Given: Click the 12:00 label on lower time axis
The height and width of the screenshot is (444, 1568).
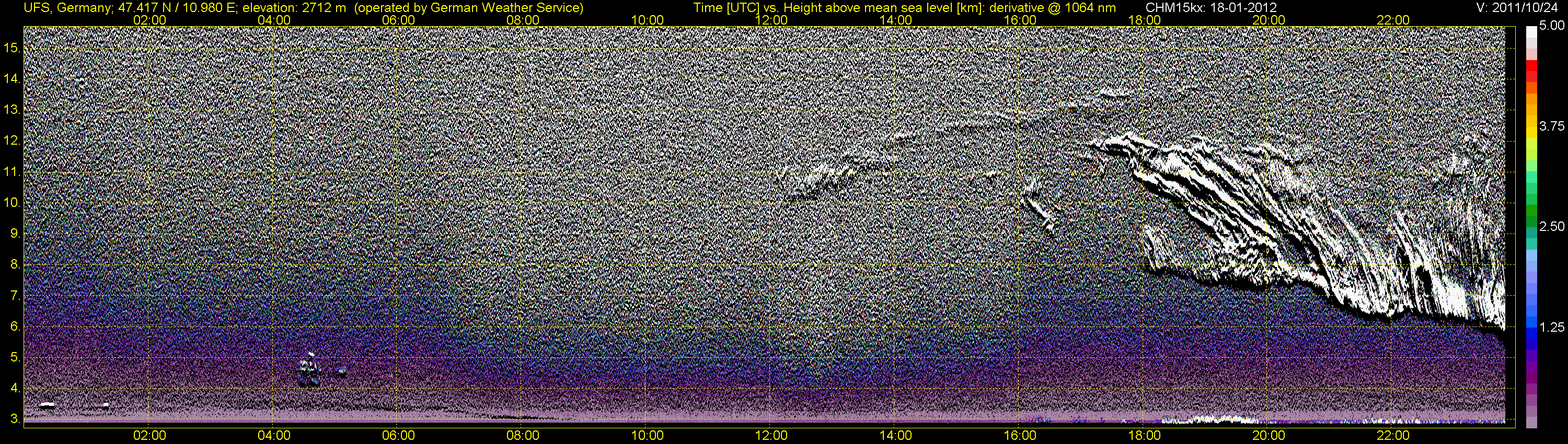Looking at the screenshot, I should click(x=771, y=436).
